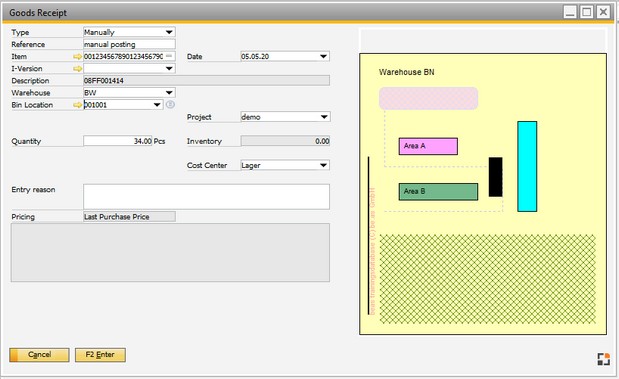Click the link arrow next to I-Version
This screenshot has height=379, width=619.
click(x=77, y=69)
